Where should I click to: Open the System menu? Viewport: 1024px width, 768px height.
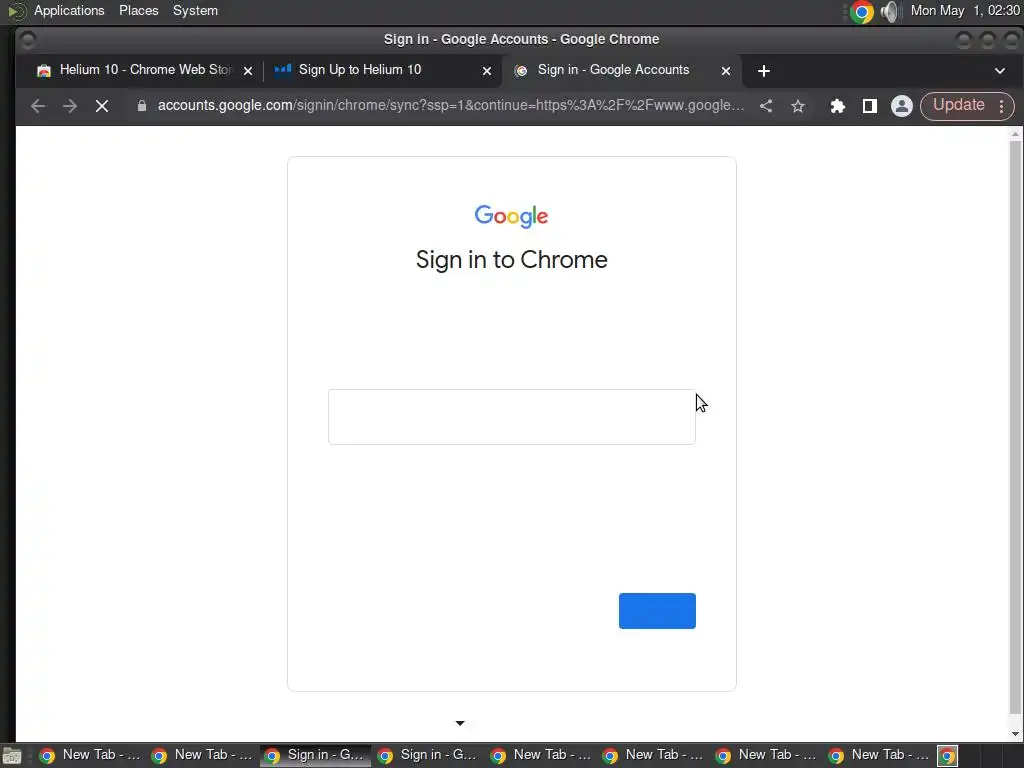[195, 10]
